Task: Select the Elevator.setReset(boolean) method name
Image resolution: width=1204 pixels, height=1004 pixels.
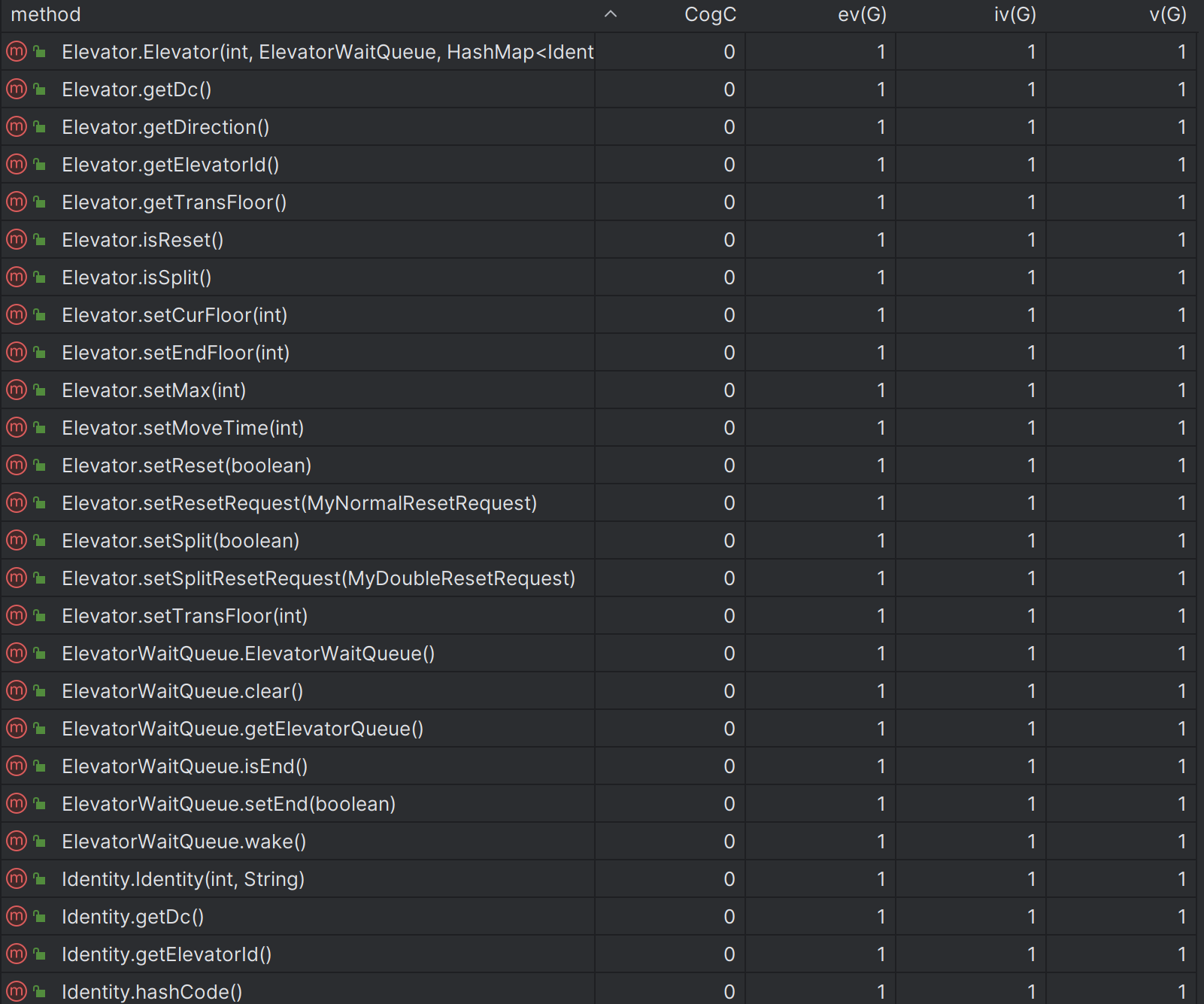Action: [x=187, y=466]
